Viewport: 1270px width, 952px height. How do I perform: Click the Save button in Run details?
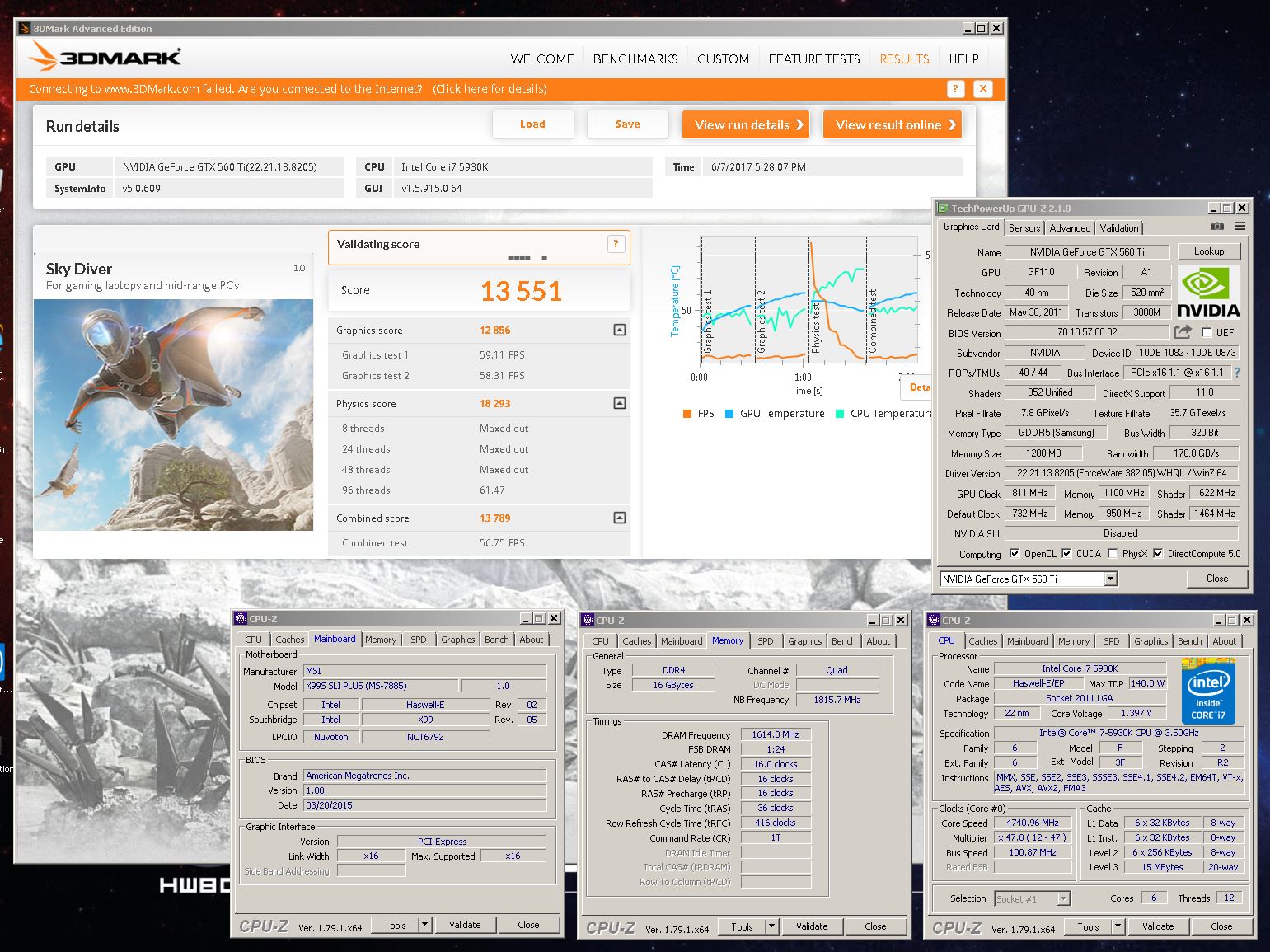point(627,124)
